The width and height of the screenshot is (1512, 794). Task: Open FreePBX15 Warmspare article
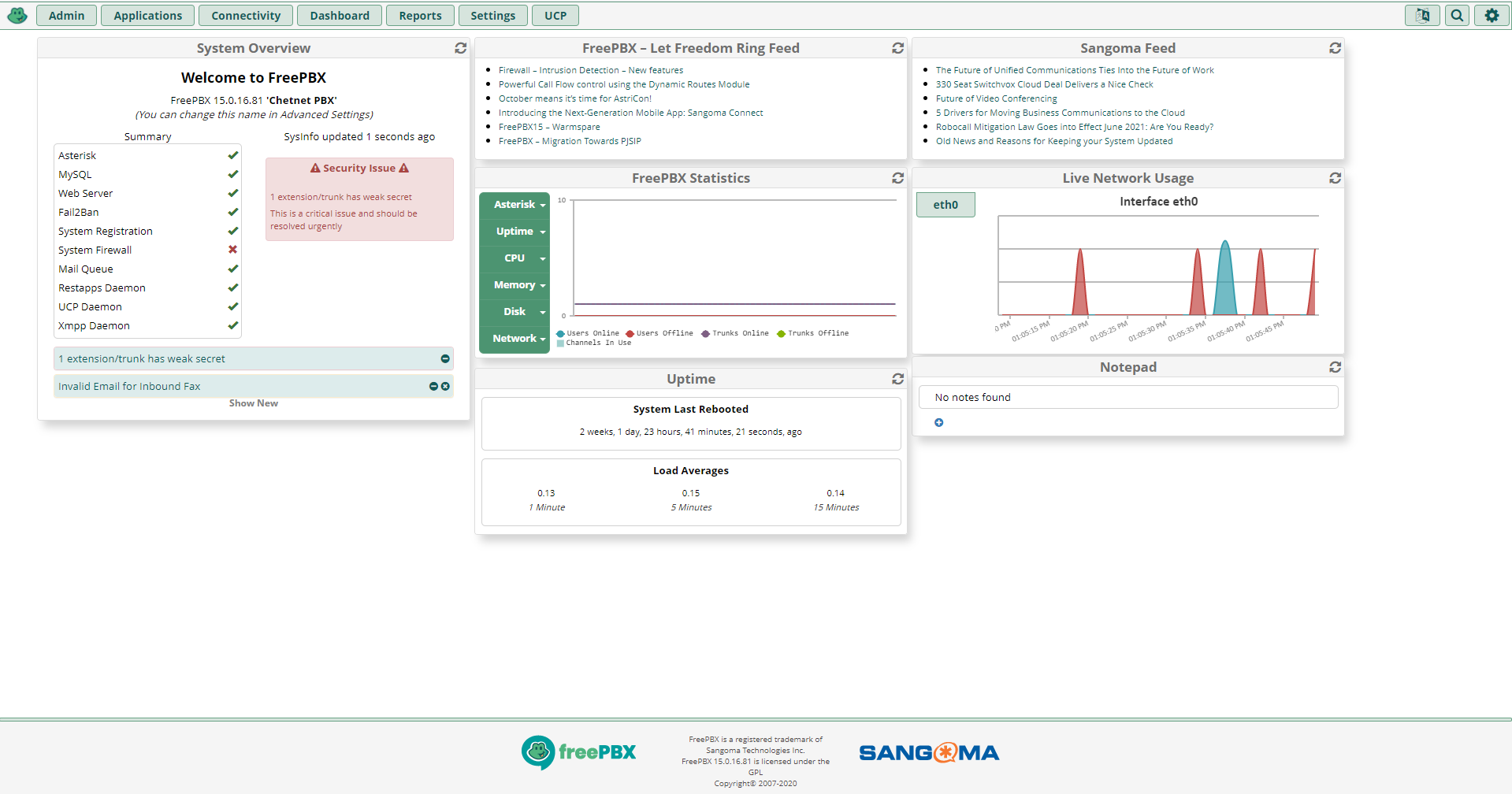549,127
